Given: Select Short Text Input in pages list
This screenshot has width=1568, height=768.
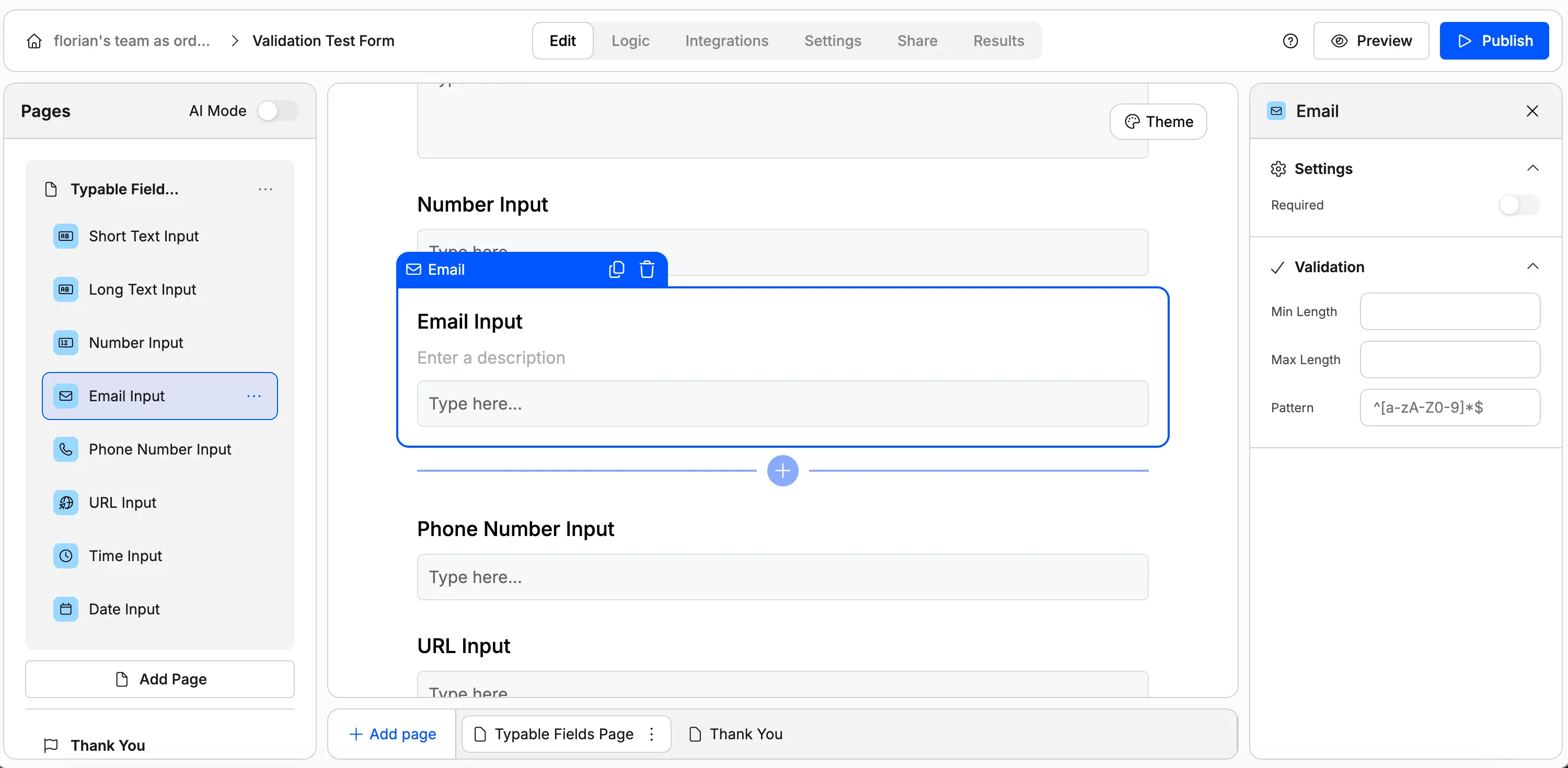Looking at the screenshot, I should (x=159, y=236).
